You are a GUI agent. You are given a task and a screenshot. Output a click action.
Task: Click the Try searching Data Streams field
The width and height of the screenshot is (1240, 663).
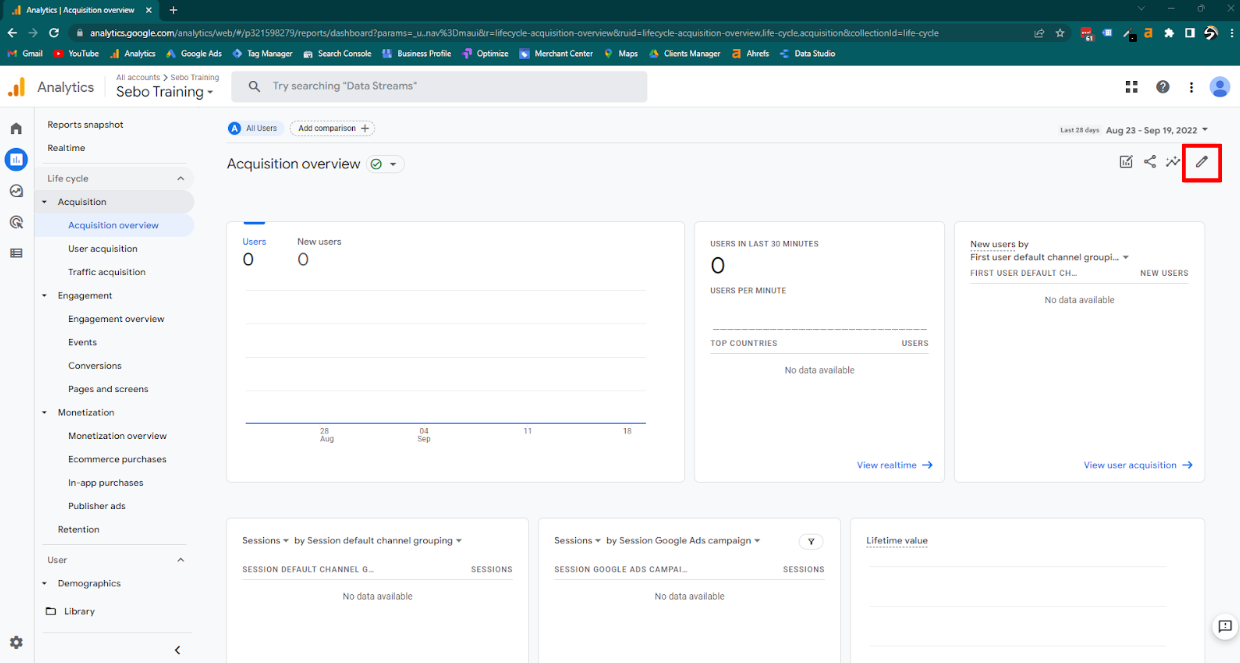point(439,87)
